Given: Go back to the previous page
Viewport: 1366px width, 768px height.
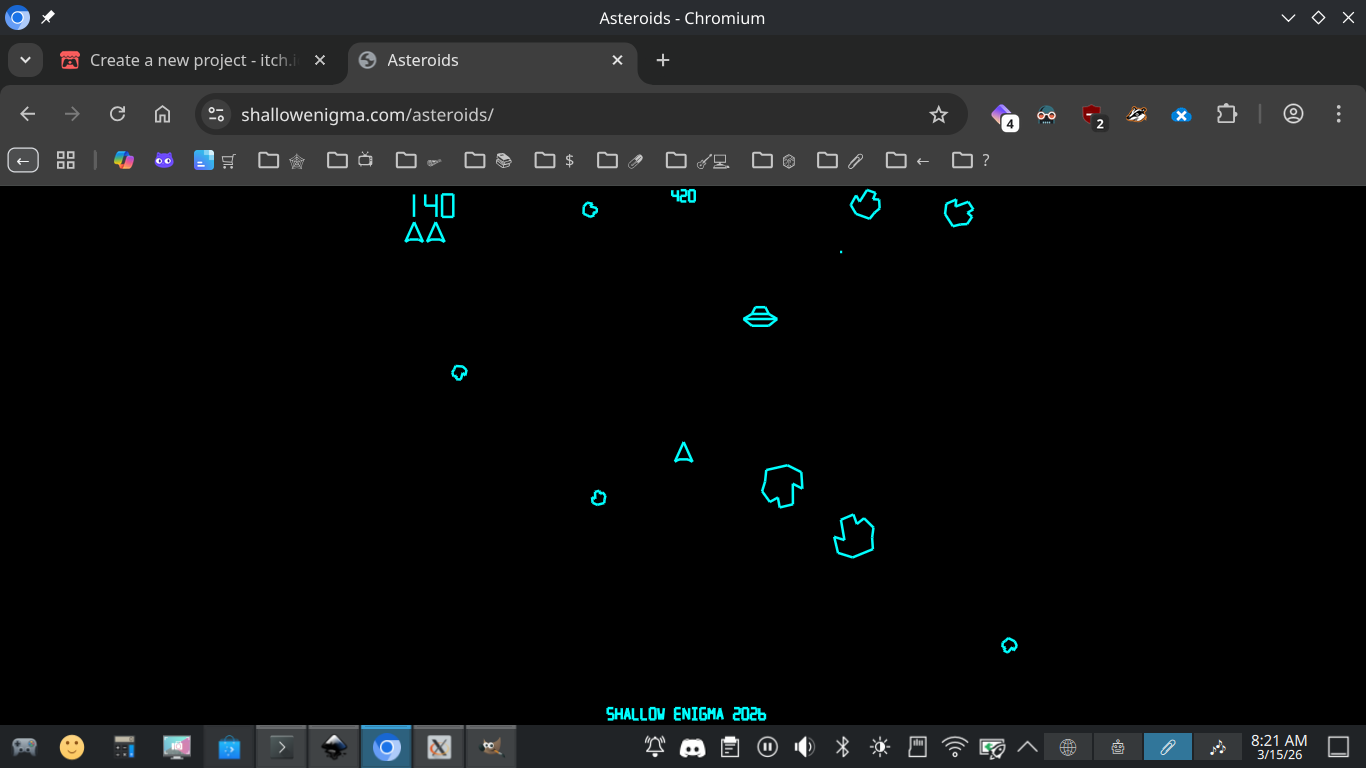Looking at the screenshot, I should (28, 114).
